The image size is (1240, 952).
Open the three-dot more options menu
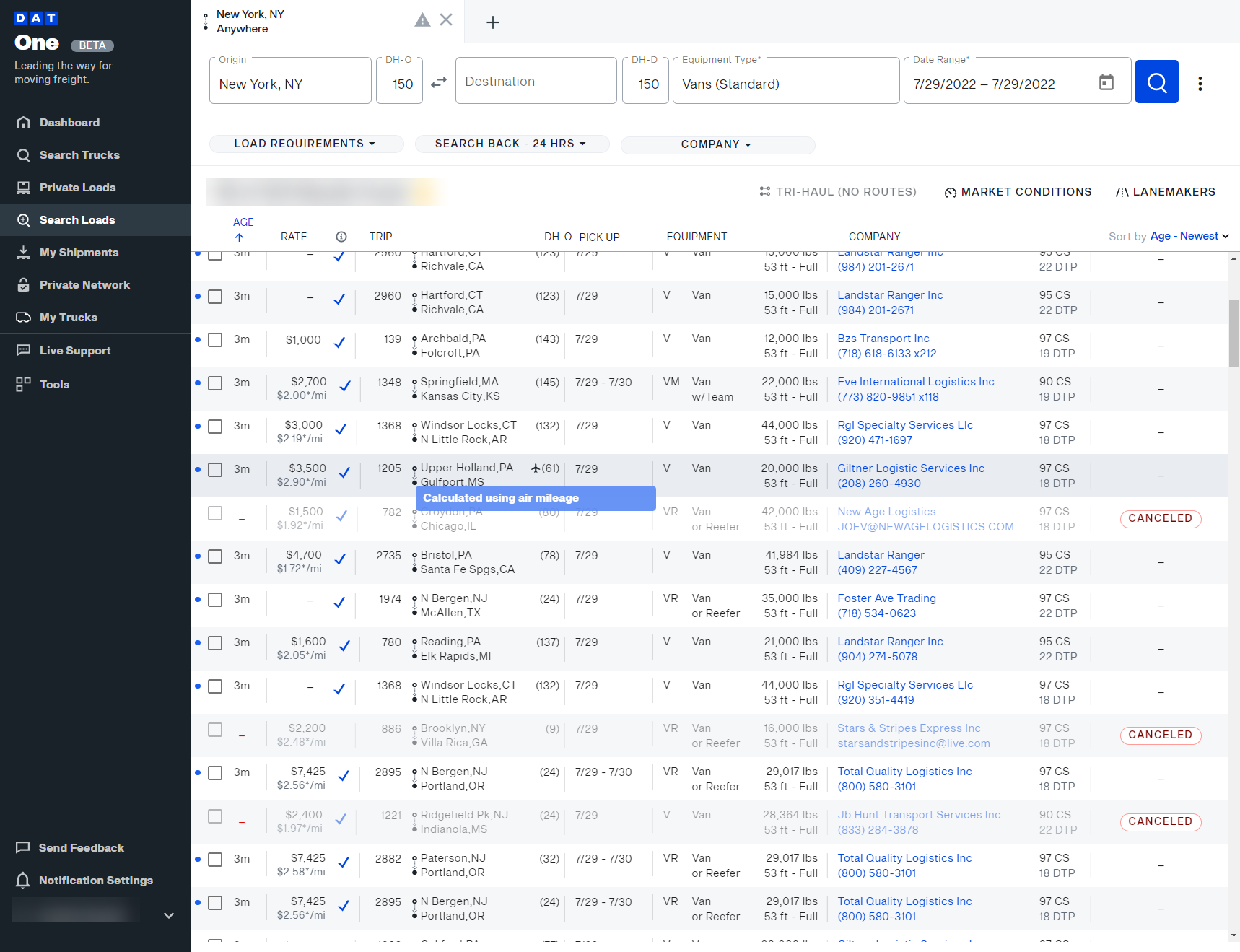(x=1200, y=84)
